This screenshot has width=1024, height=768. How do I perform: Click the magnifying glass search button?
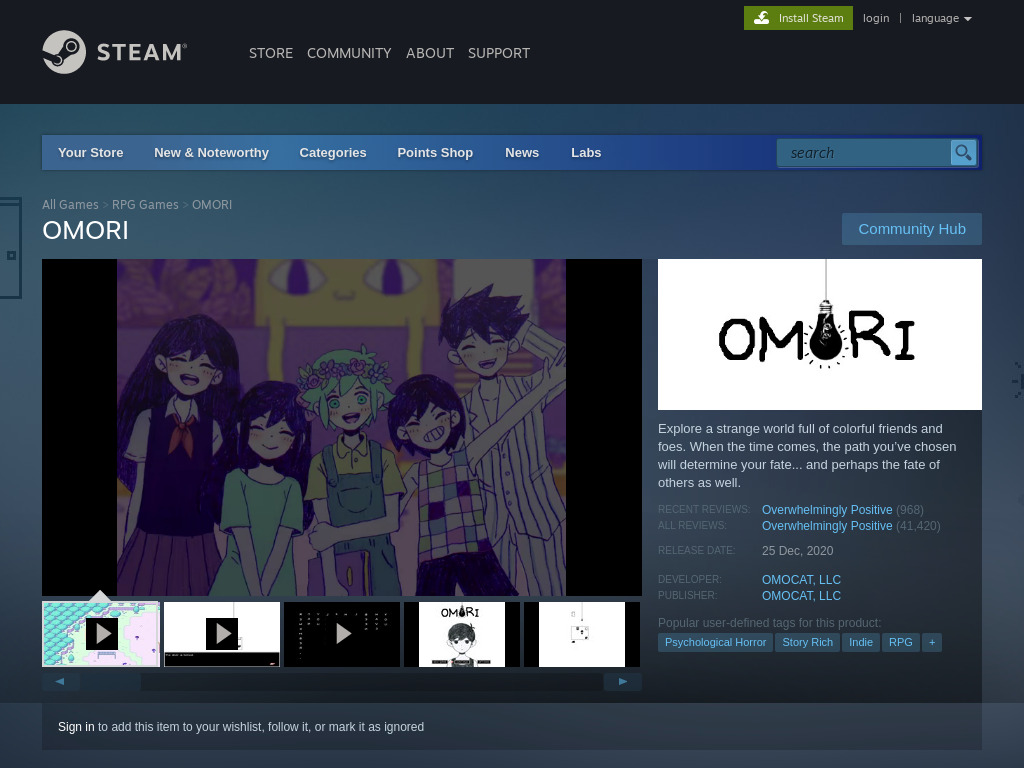[x=963, y=153]
